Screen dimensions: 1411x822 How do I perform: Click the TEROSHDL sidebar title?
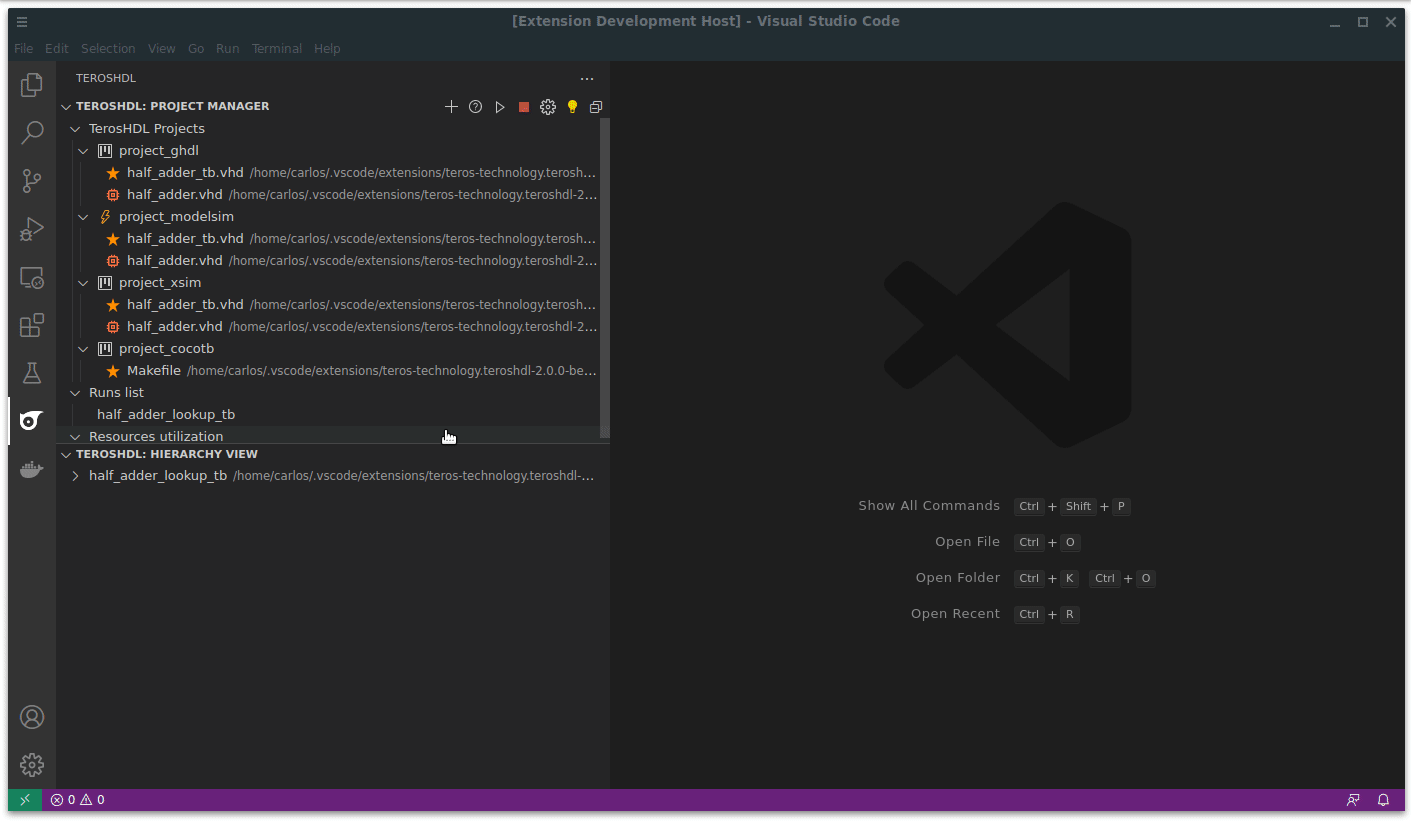pyautogui.click(x=106, y=79)
